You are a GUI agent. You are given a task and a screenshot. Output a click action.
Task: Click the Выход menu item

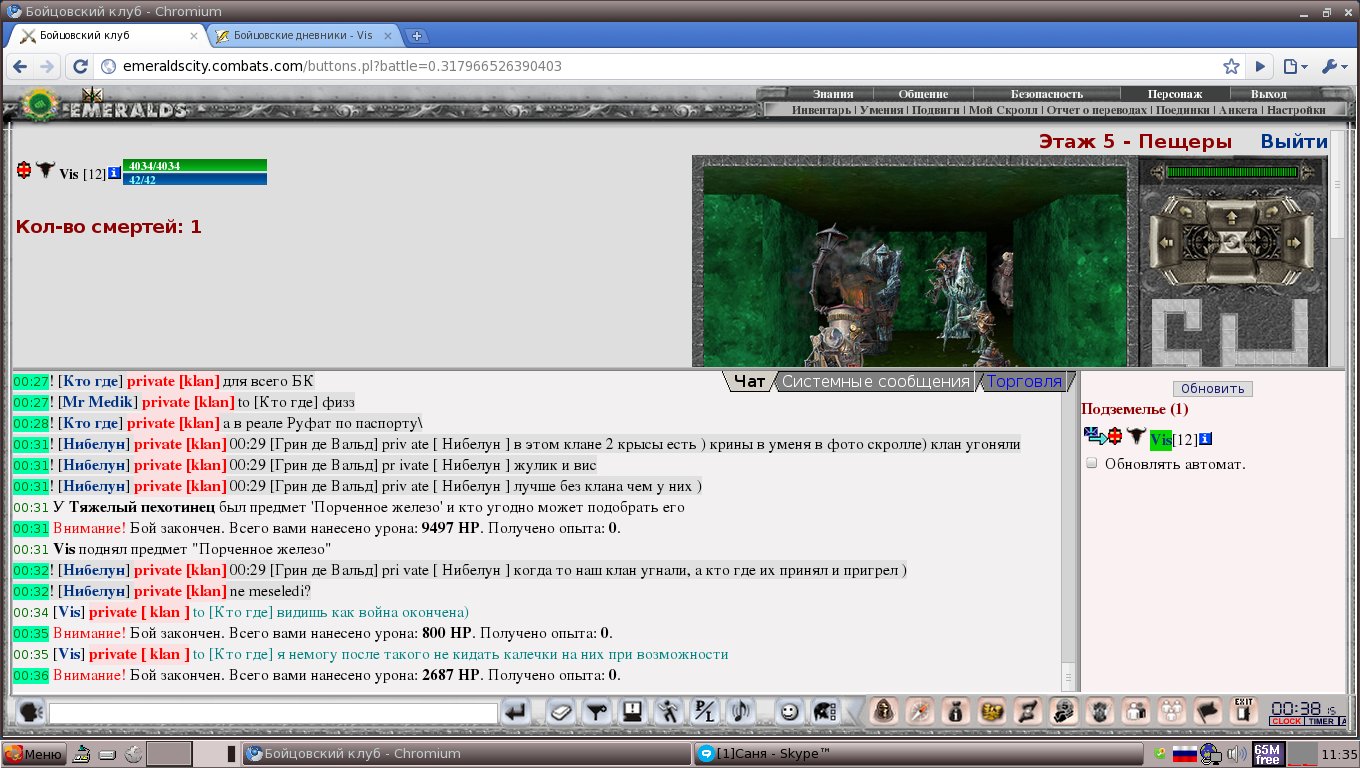tap(1269, 94)
